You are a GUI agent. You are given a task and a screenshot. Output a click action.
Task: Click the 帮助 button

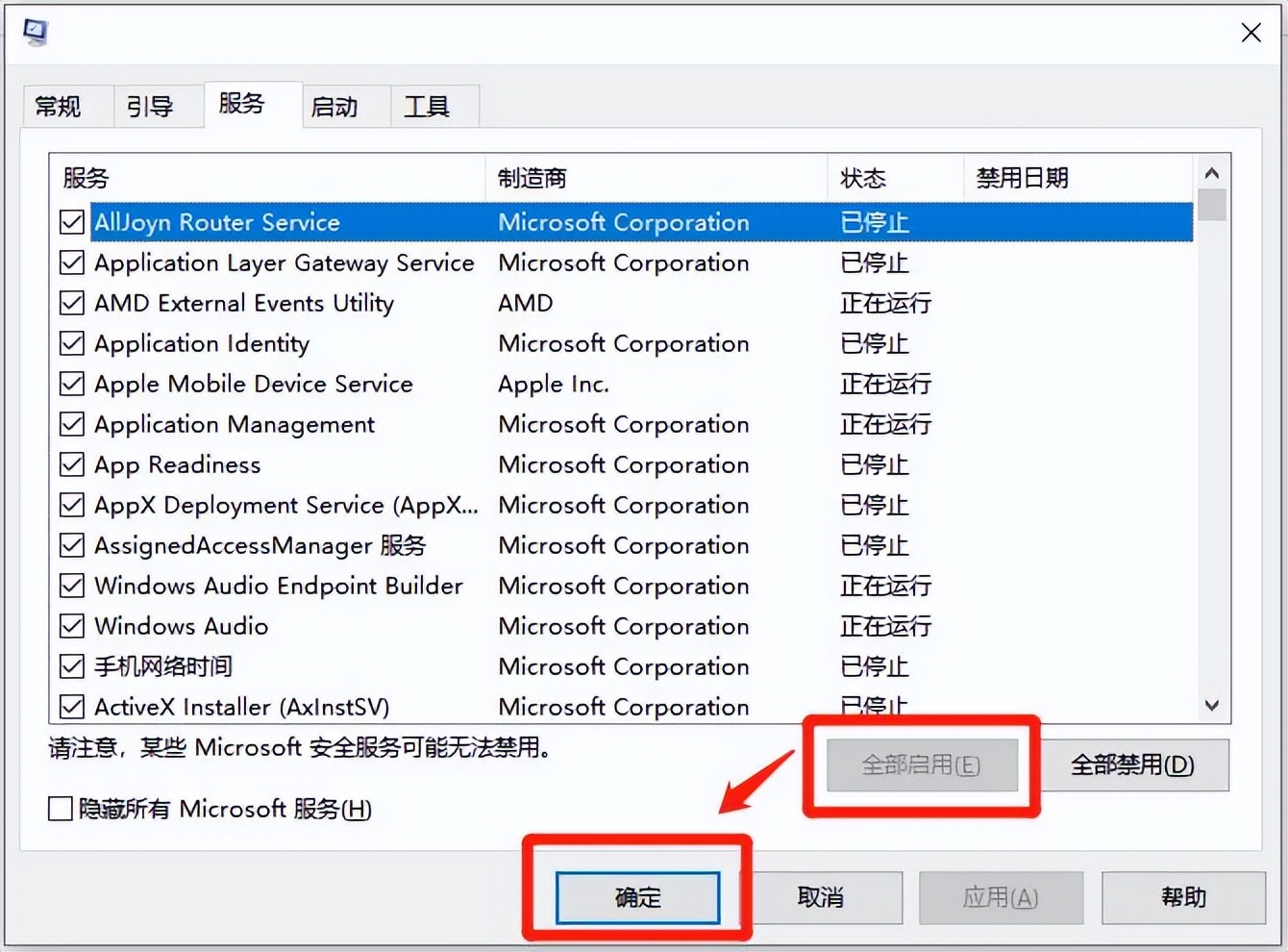[1182, 897]
